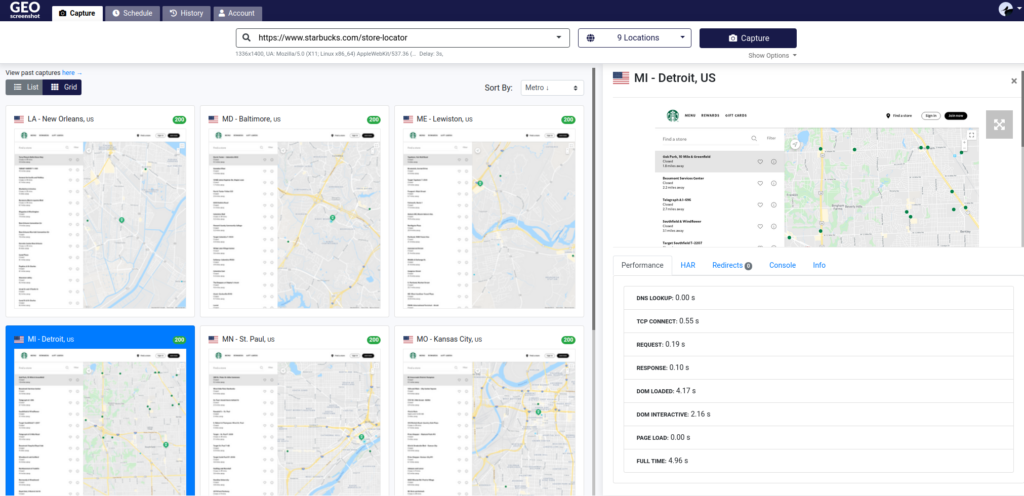Viewport: 1024px width, 496px height.
Task: Open the Account tab
Action: click(238, 13)
